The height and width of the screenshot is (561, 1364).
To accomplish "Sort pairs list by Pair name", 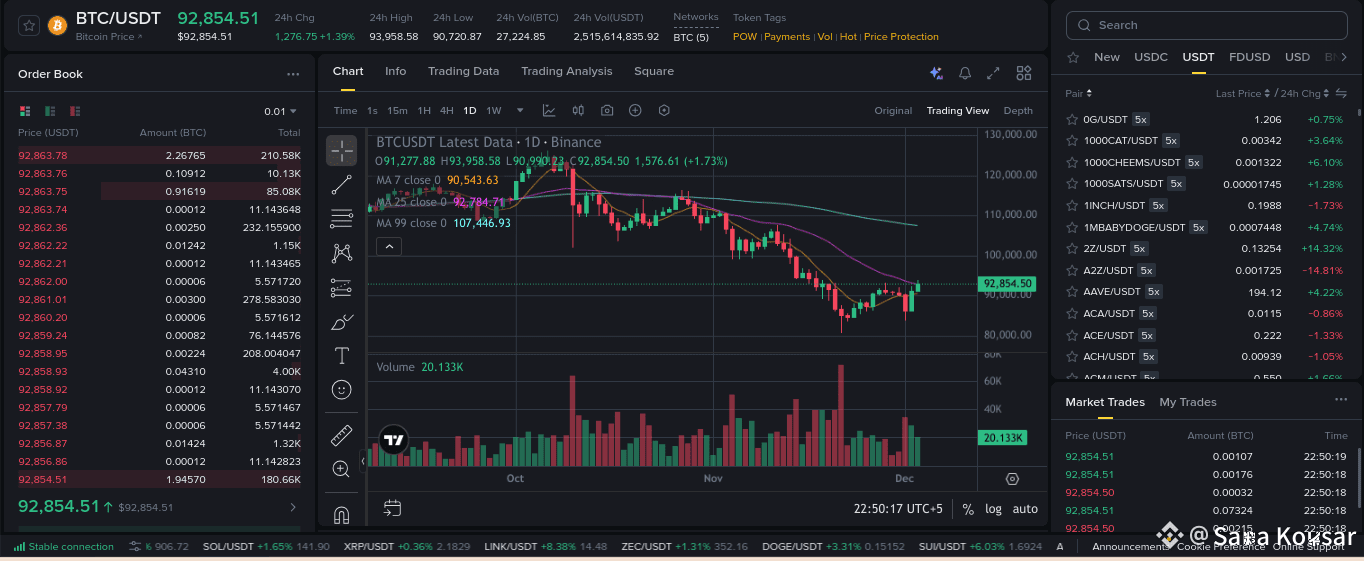I will (x=1079, y=93).
